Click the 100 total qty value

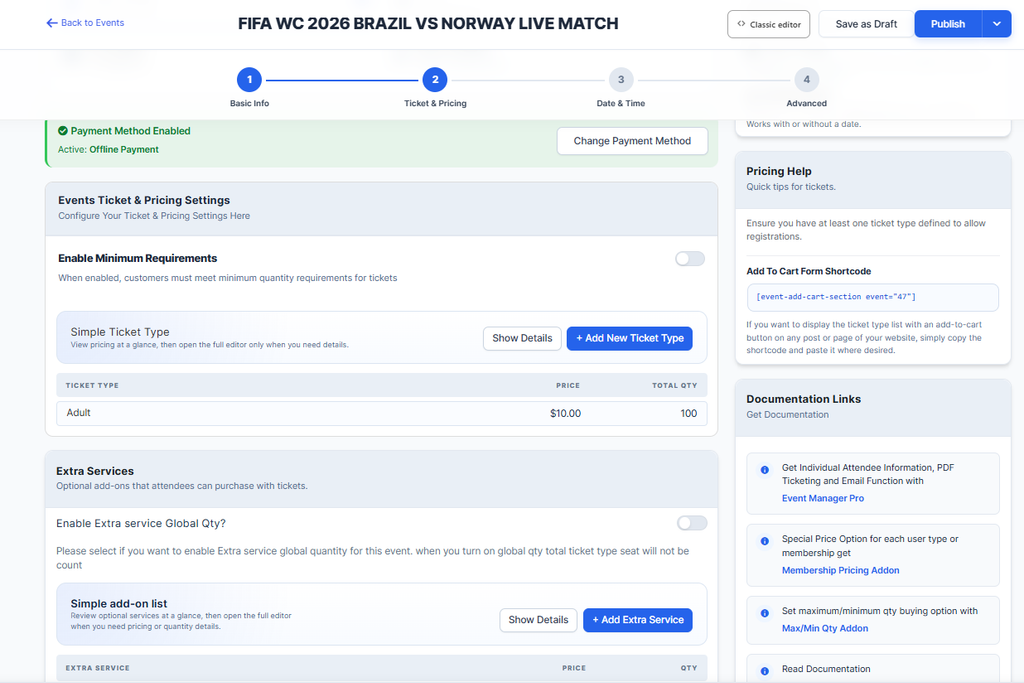pyautogui.click(x=688, y=413)
